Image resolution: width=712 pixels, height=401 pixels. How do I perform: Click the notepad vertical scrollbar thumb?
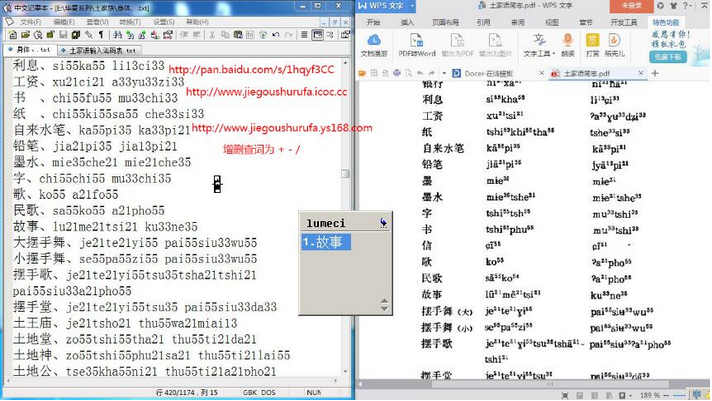[345, 173]
